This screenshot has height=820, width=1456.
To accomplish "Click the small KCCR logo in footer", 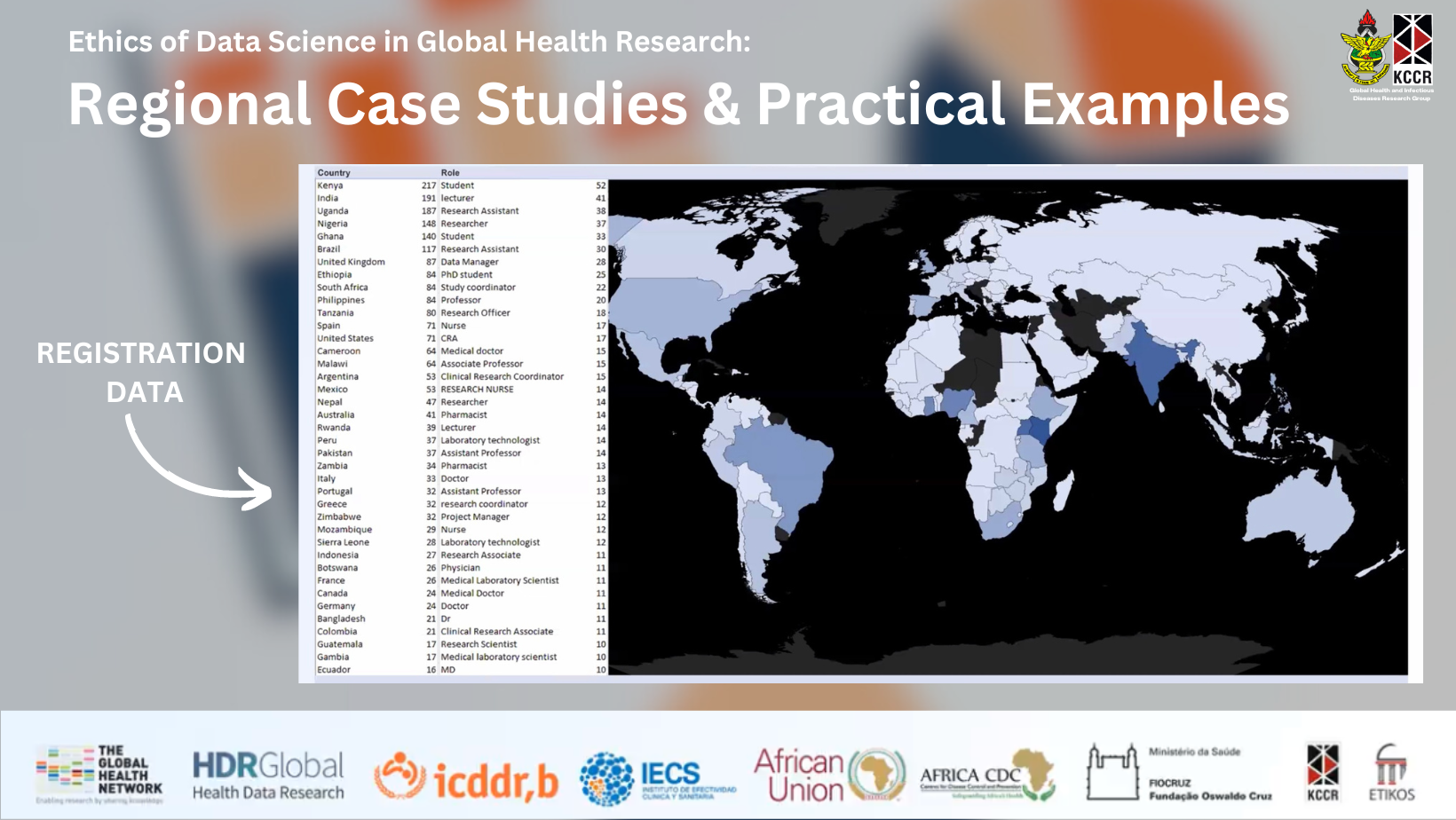I will point(1322,773).
